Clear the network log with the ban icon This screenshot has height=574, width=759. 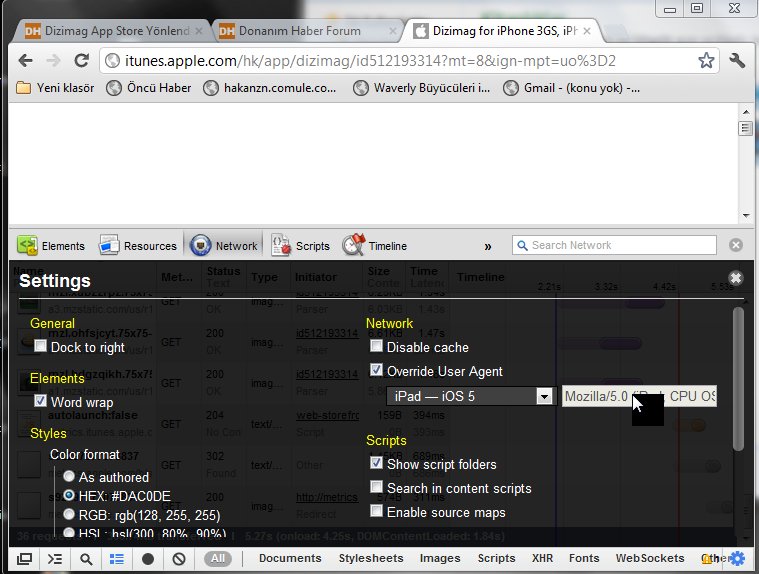(x=179, y=559)
